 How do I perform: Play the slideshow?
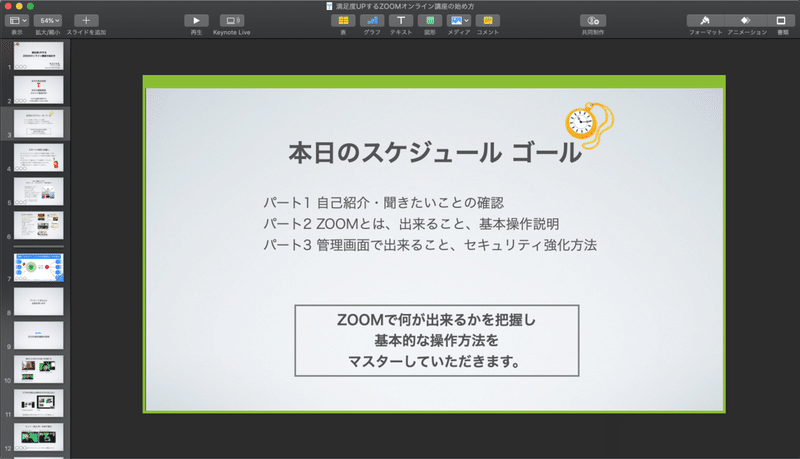(196, 20)
